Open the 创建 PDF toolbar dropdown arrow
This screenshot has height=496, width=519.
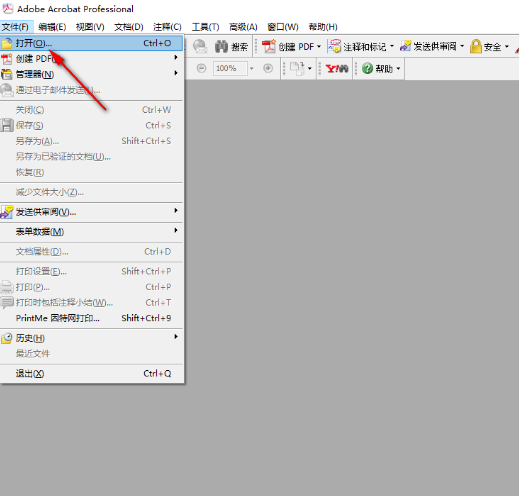tap(319, 46)
